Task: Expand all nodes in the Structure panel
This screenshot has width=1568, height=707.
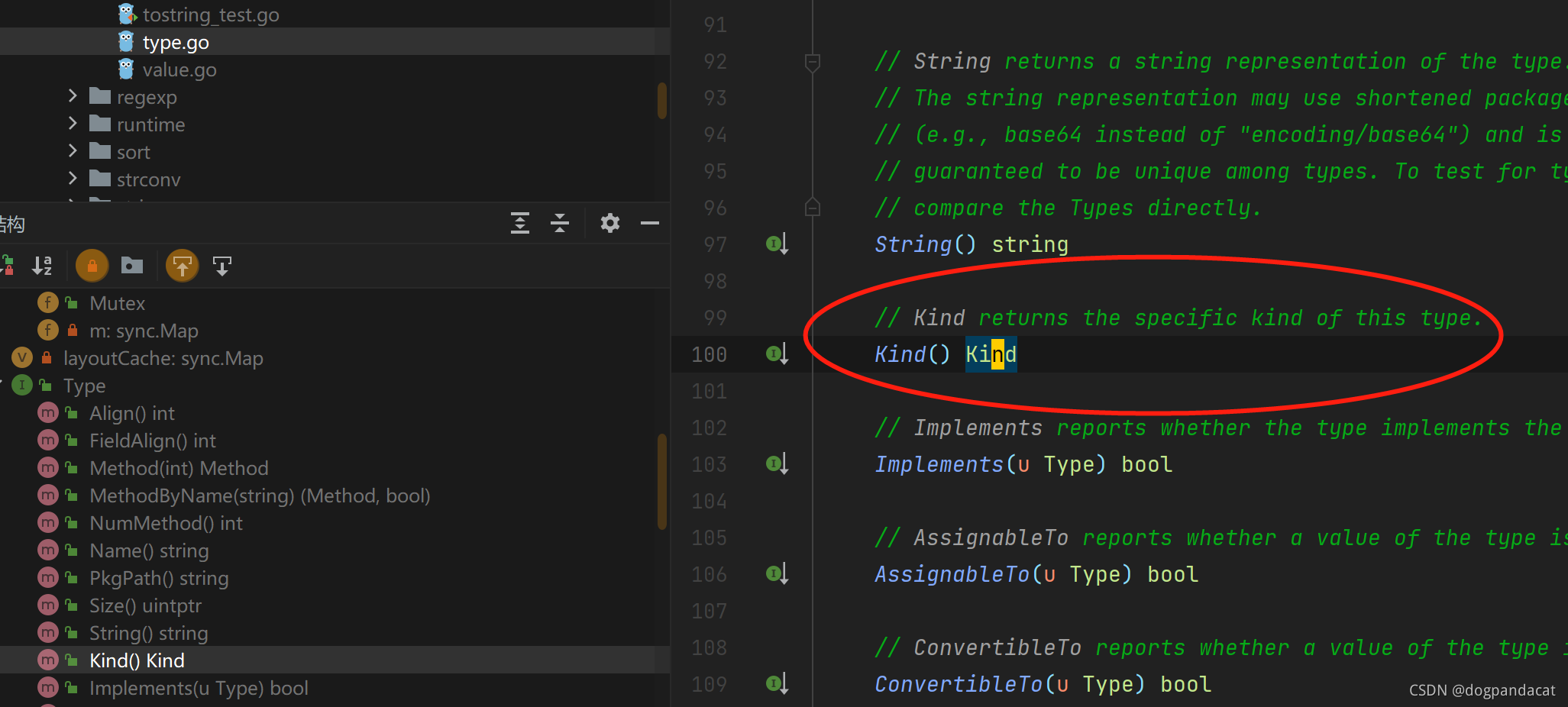Action: point(520,223)
